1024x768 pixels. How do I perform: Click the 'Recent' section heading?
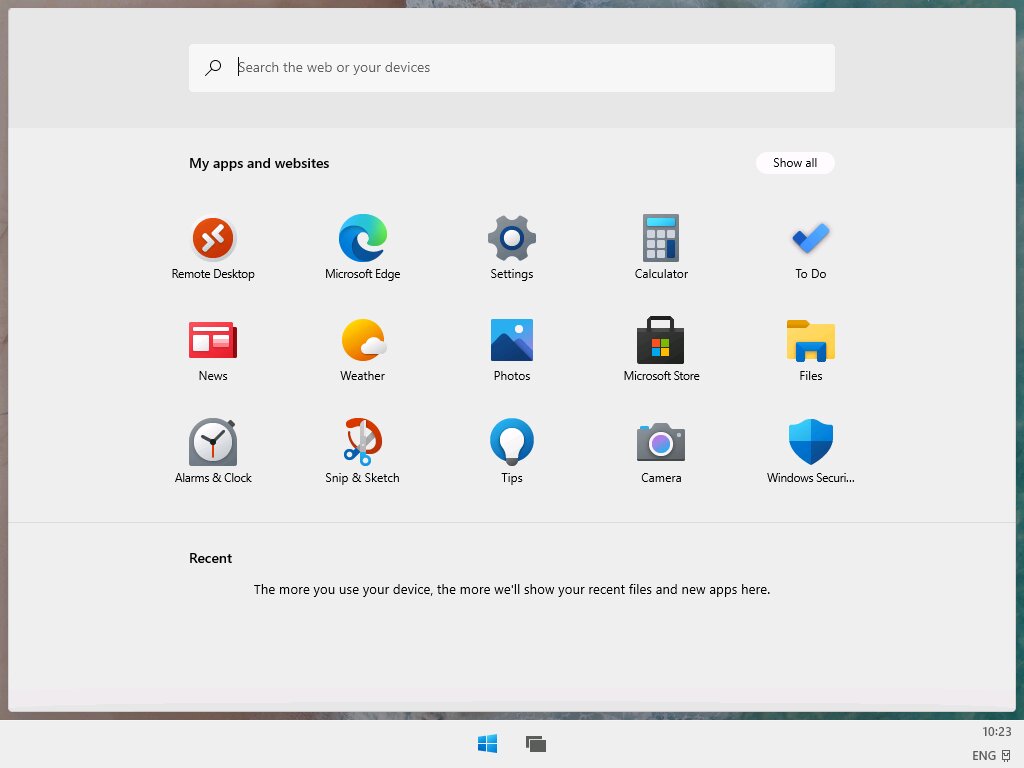[x=210, y=558]
